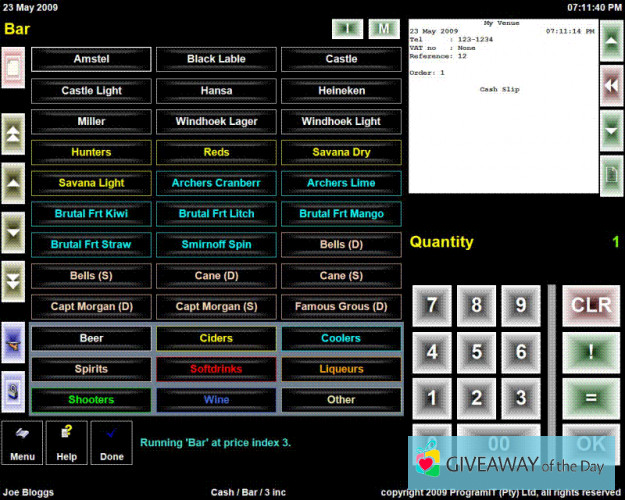
Task: Toggle the 'I' button at top
Action: pyautogui.click(x=347, y=29)
